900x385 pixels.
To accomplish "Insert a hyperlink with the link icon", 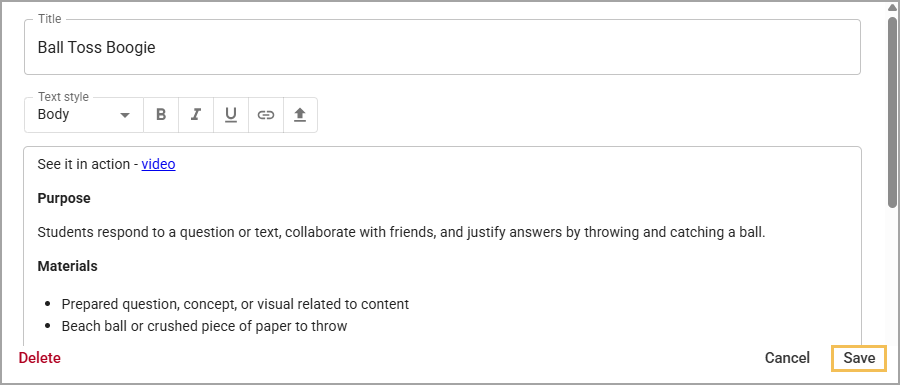I will coord(265,115).
